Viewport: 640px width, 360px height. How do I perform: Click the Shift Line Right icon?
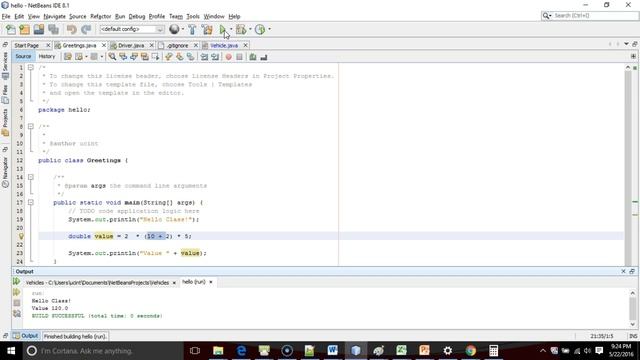click(215, 57)
